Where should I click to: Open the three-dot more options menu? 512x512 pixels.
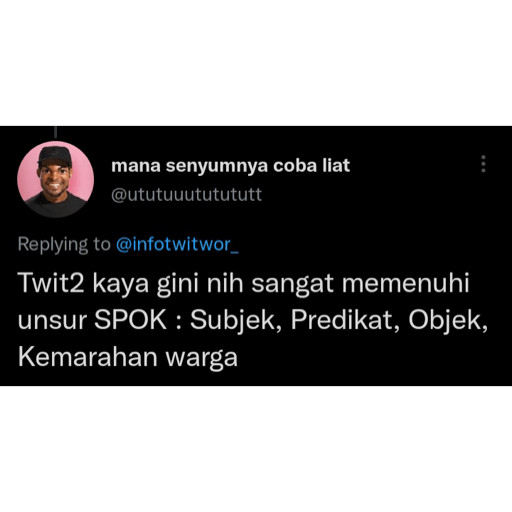(483, 164)
